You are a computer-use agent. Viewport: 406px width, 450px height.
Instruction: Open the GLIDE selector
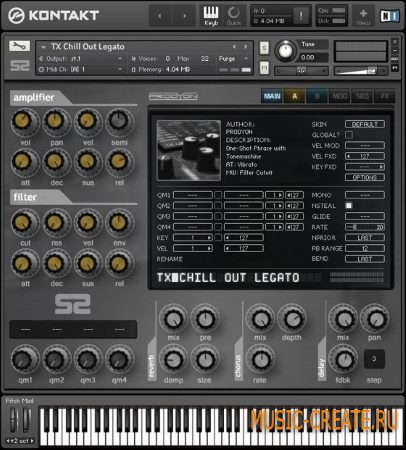(365, 216)
